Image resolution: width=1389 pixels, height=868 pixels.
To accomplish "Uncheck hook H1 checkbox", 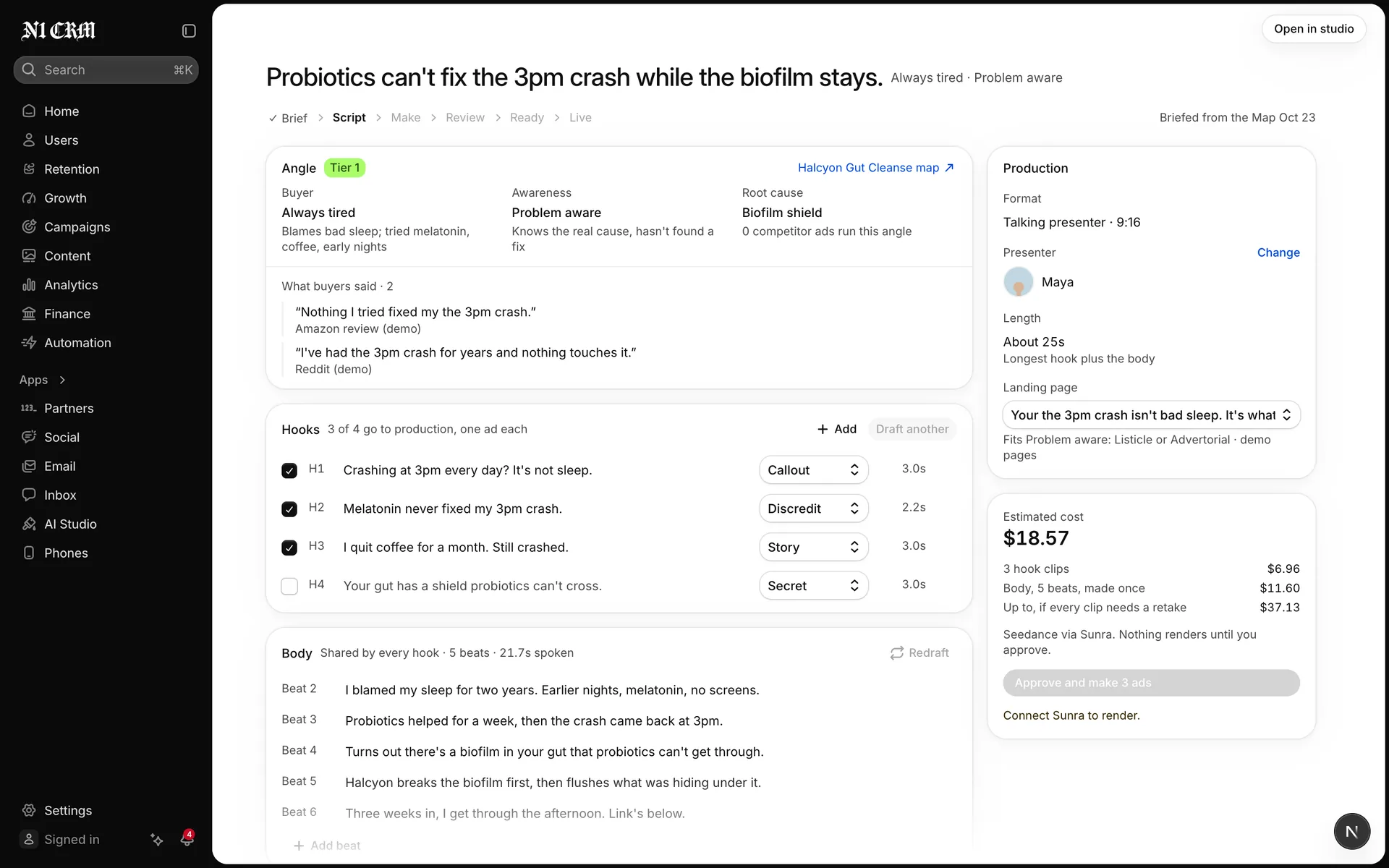I will [x=289, y=470].
